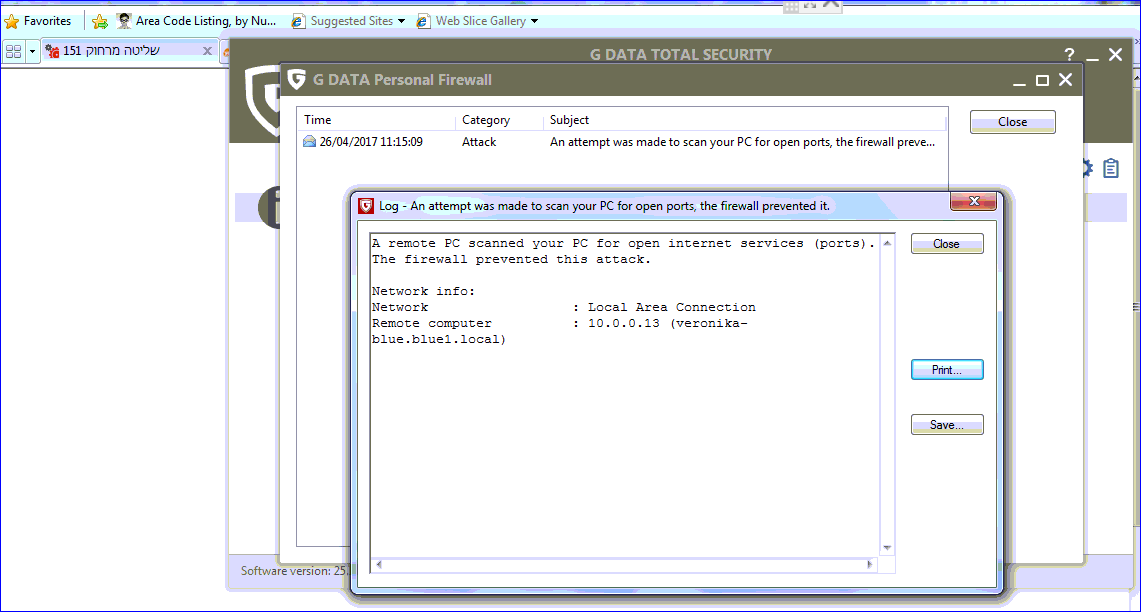Click the Software version text in the status bar
Viewport: 1141px width, 612px height.
[293, 571]
